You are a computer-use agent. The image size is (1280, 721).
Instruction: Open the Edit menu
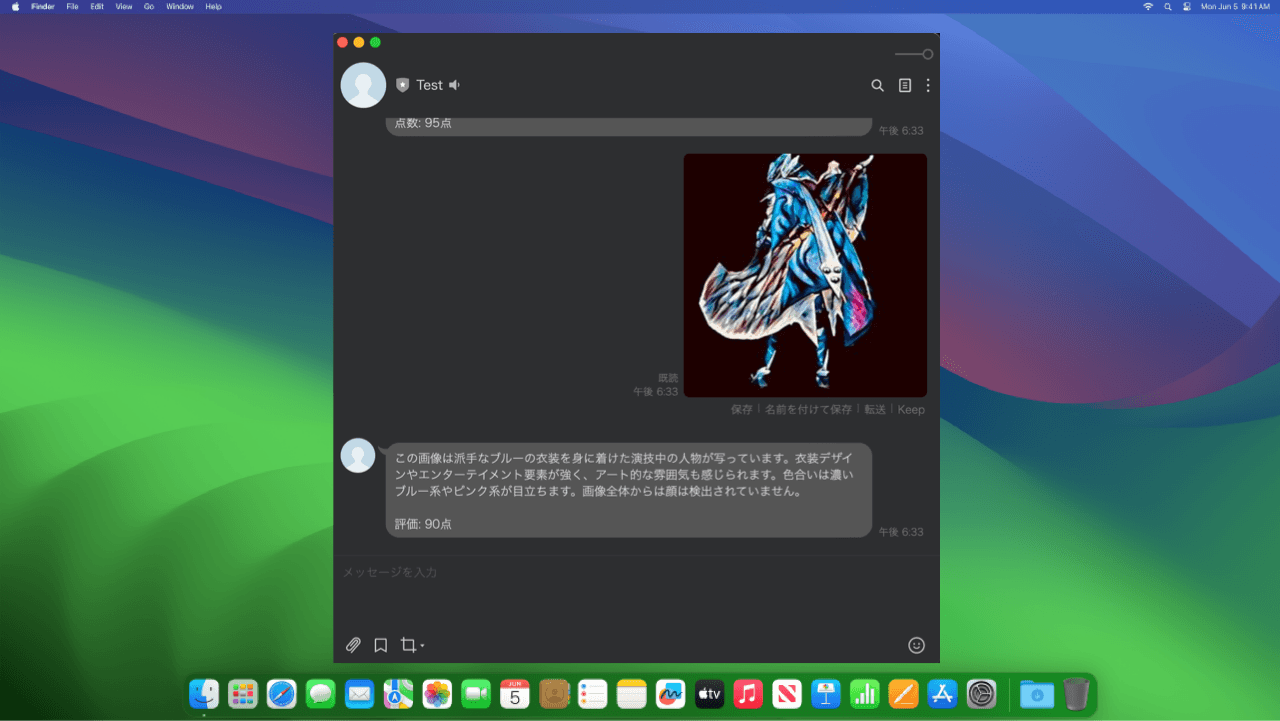pos(97,6)
